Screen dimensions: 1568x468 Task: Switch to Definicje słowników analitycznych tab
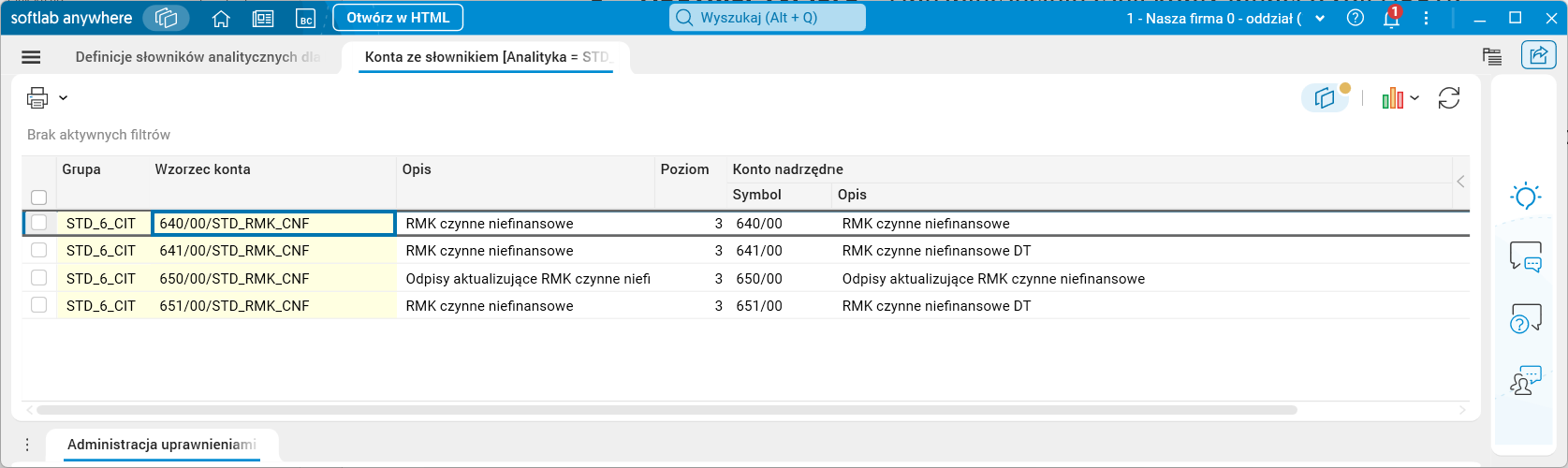198,57
